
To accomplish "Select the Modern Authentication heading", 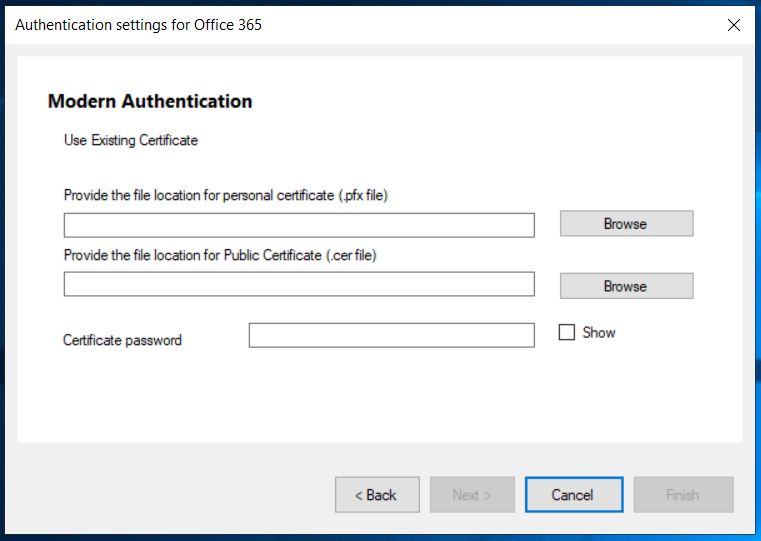I will tap(150, 101).
